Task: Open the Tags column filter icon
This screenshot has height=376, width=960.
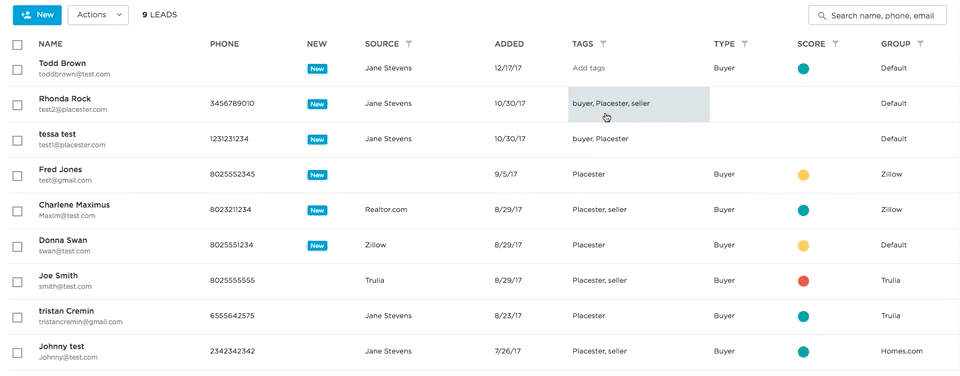Action: coord(603,44)
